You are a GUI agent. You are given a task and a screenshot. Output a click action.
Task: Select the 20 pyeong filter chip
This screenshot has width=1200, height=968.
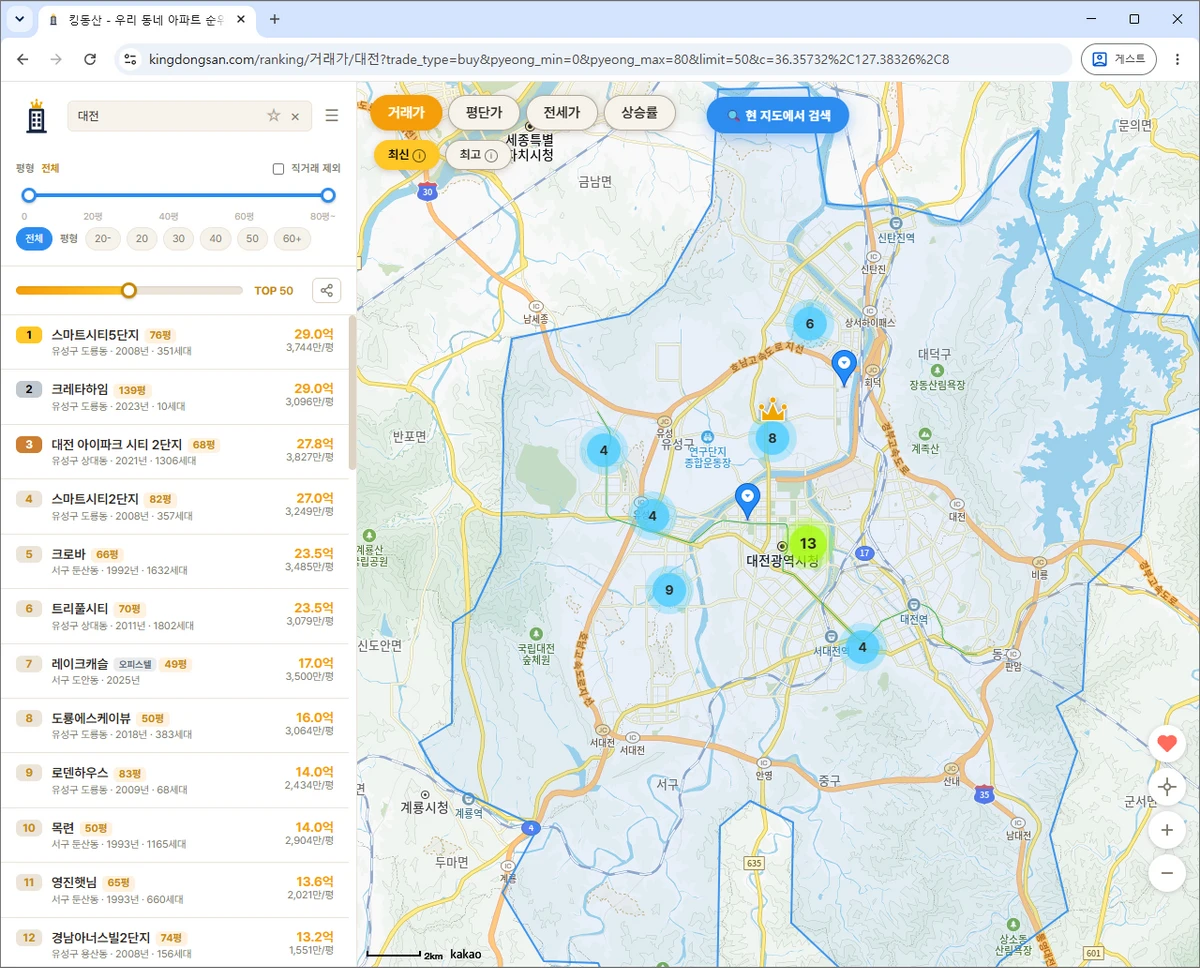pyautogui.click(x=142, y=239)
